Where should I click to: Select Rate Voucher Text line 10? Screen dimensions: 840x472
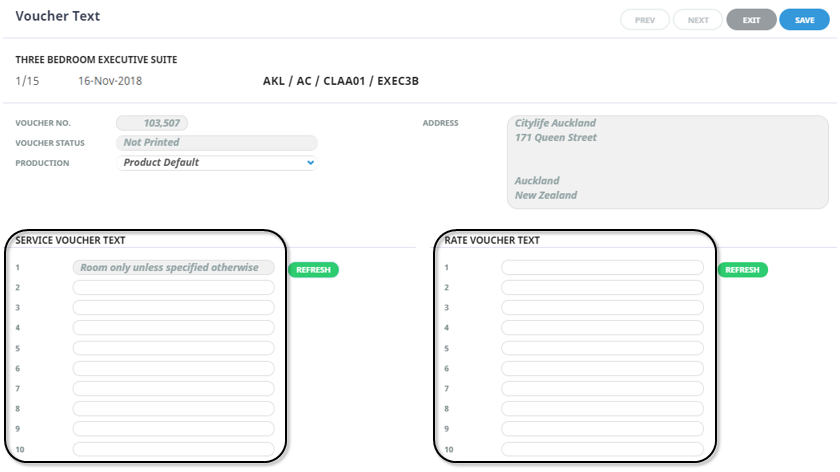(602, 450)
